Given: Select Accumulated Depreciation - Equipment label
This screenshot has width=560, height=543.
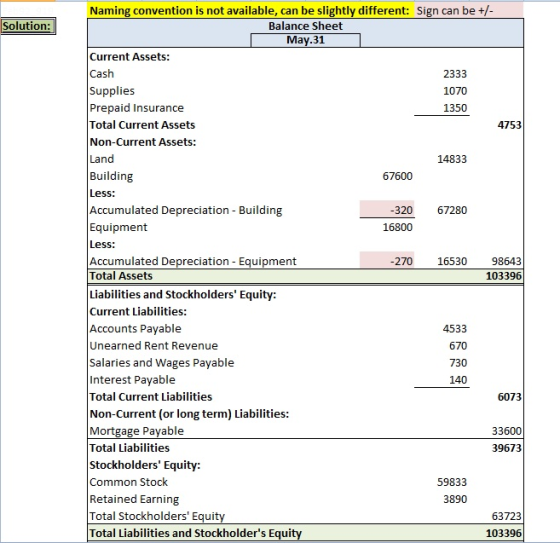Looking at the screenshot, I should (x=193, y=261).
